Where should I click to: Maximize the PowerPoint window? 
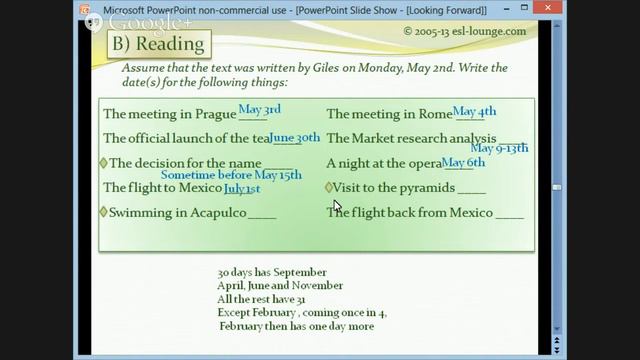click(x=524, y=8)
